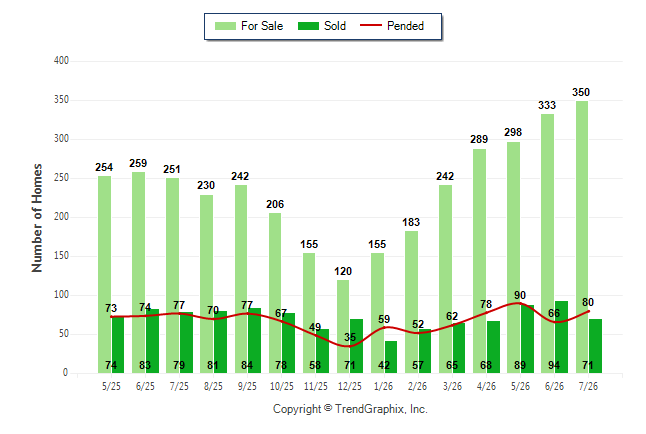
Task: Click the 7/26 For Sale bar showing 350
Action: click(582, 237)
